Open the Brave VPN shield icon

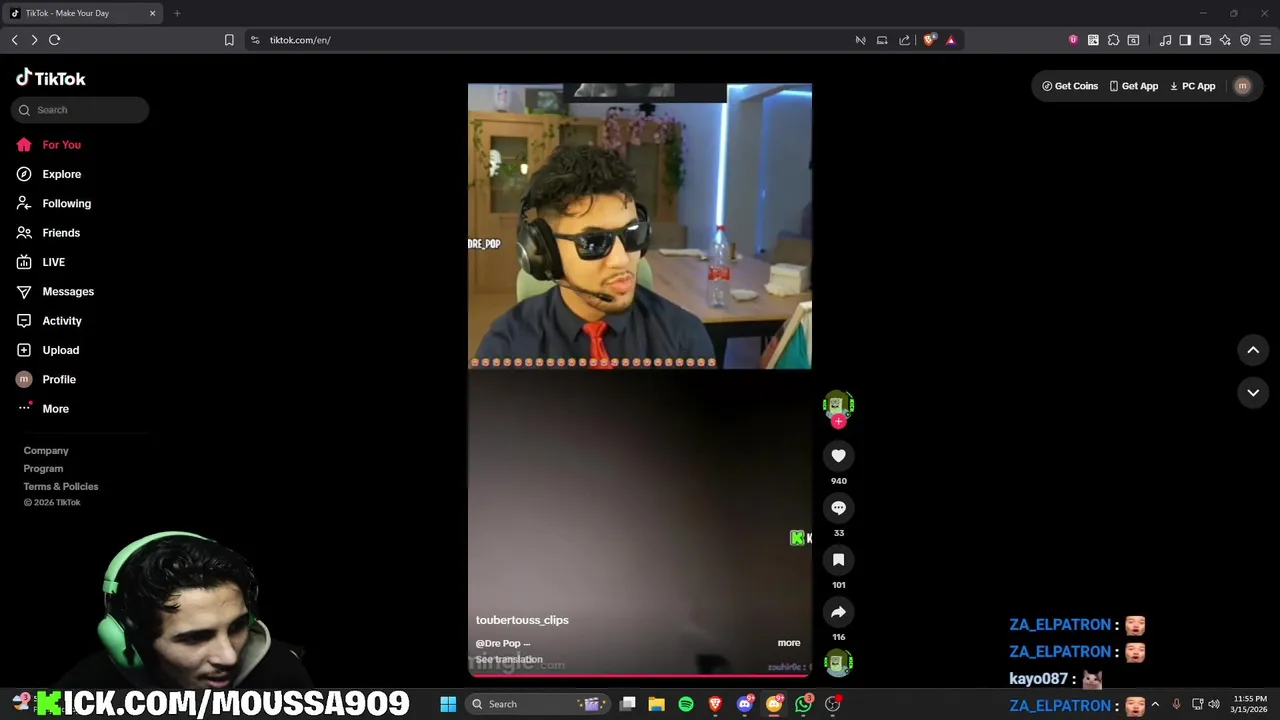click(x=1245, y=40)
